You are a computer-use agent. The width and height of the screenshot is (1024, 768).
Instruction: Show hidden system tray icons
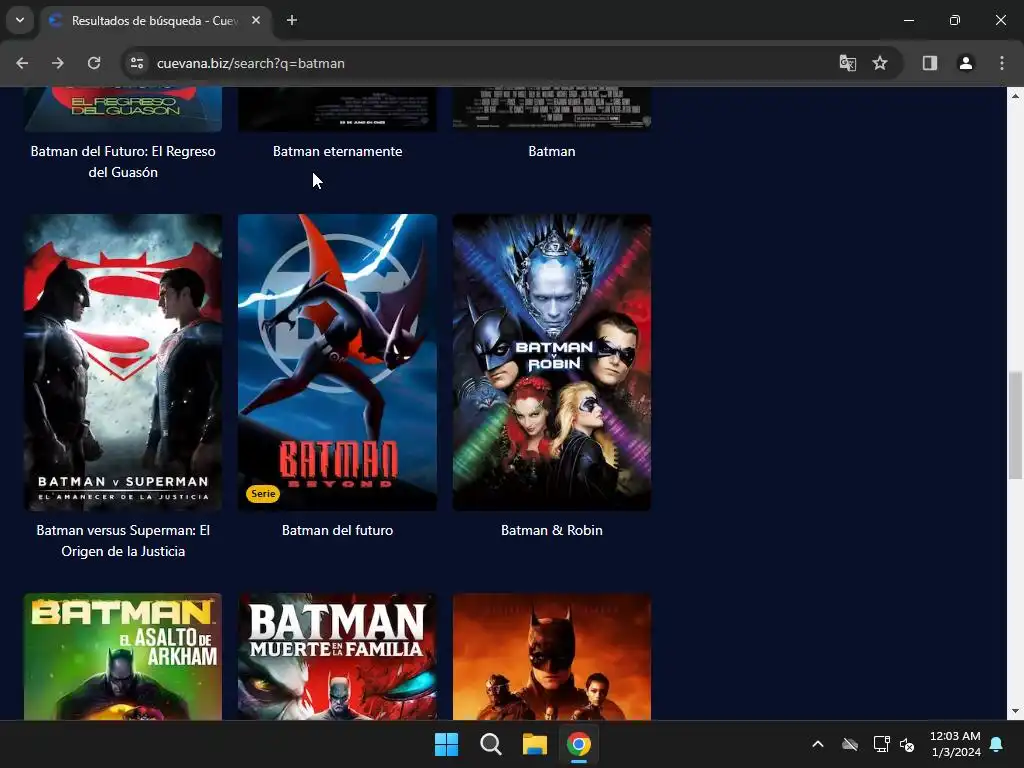tap(818, 744)
